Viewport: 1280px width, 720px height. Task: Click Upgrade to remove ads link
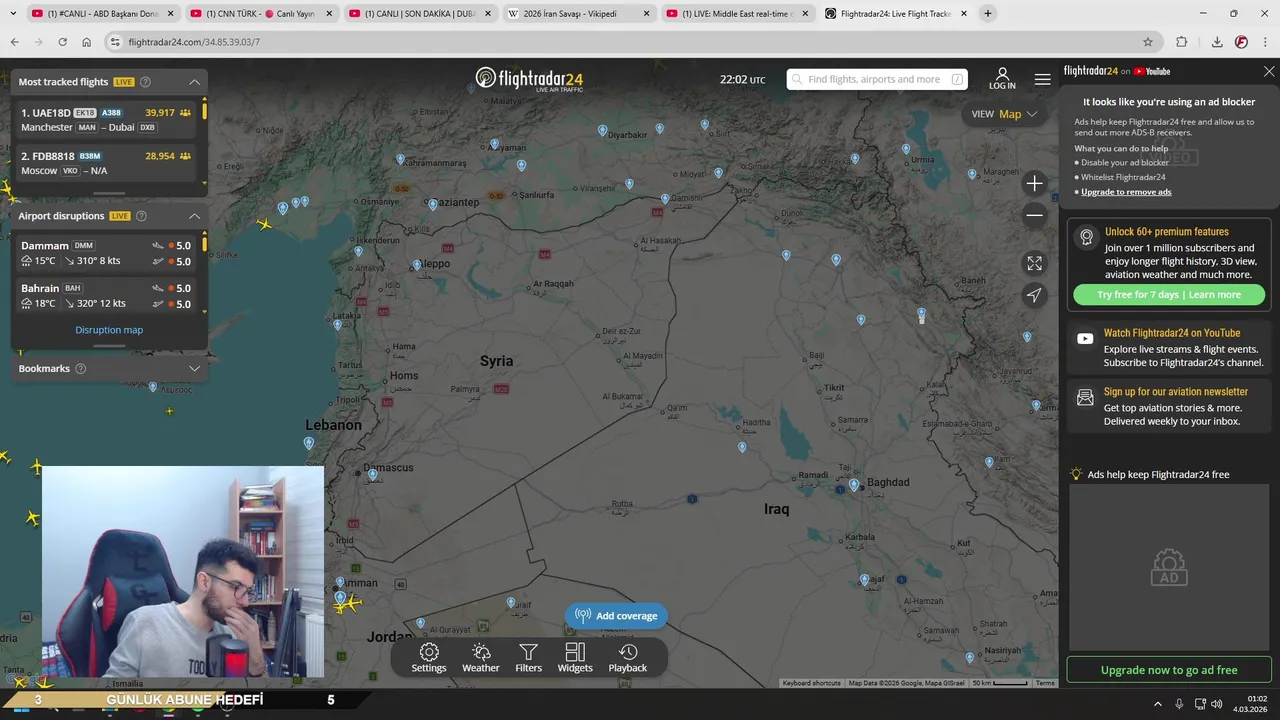coord(1126,192)
